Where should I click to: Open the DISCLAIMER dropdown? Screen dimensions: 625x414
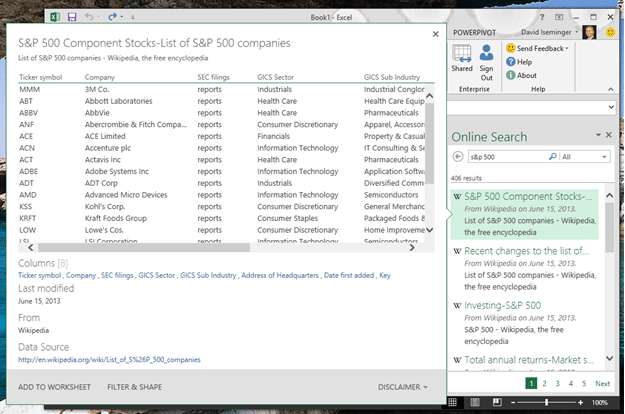click(403, 387)
